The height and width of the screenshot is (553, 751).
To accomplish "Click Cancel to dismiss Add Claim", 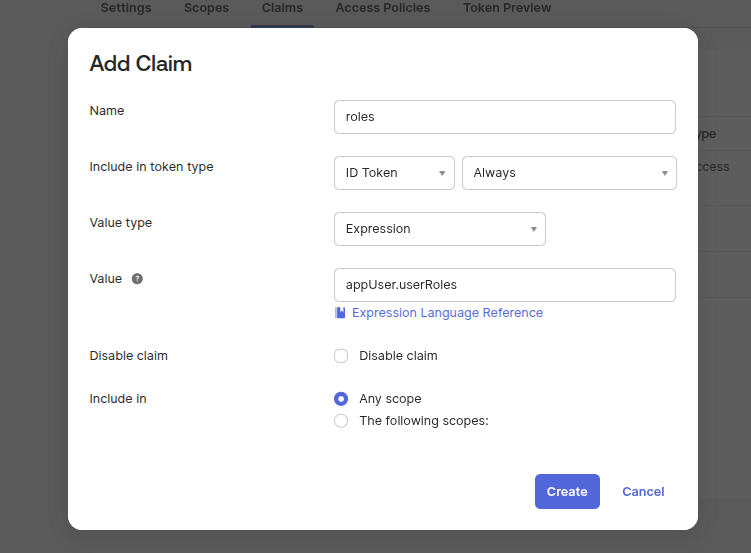I will click(643, 491).
